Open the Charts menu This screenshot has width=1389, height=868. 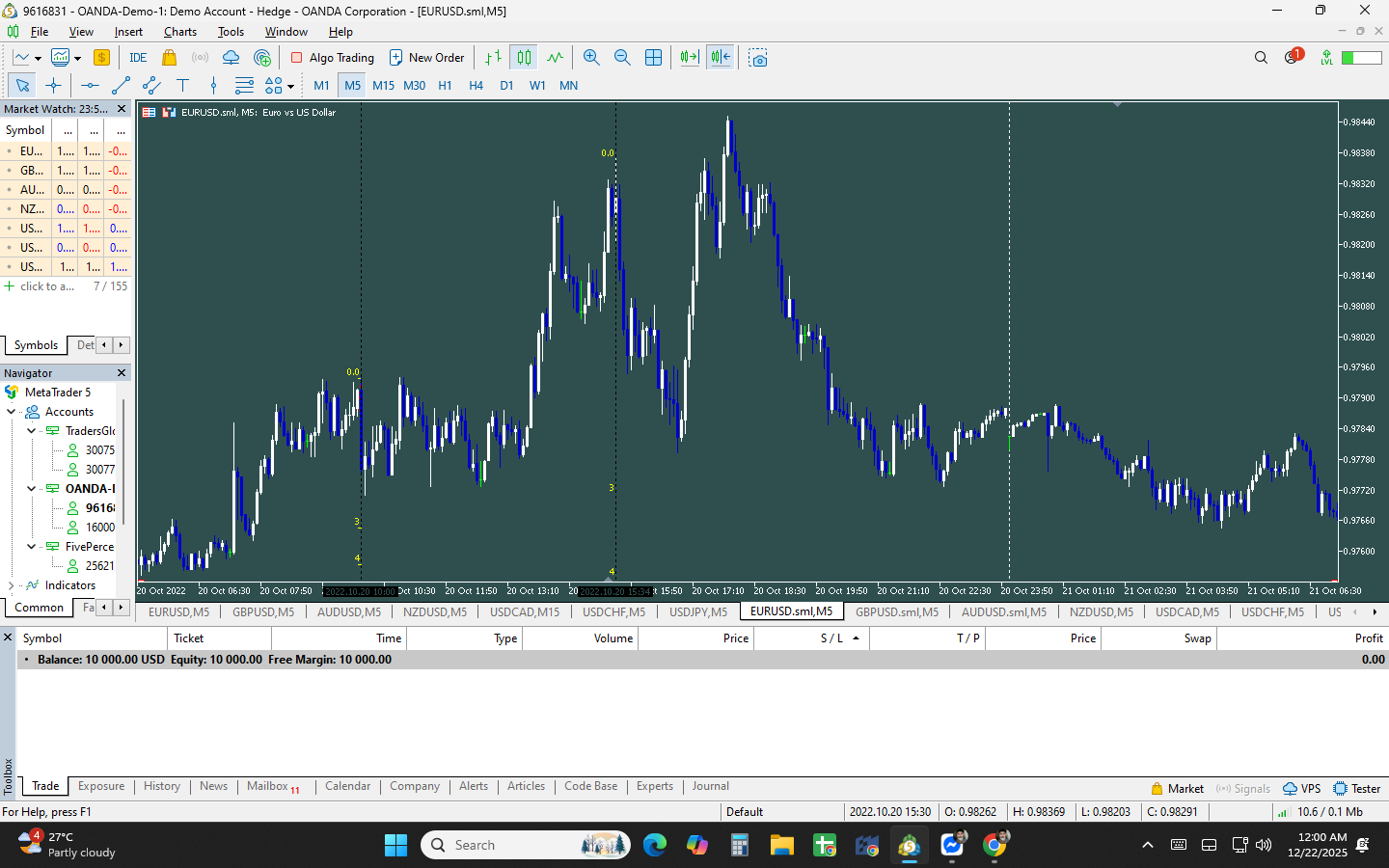click(x=179, y=32)
